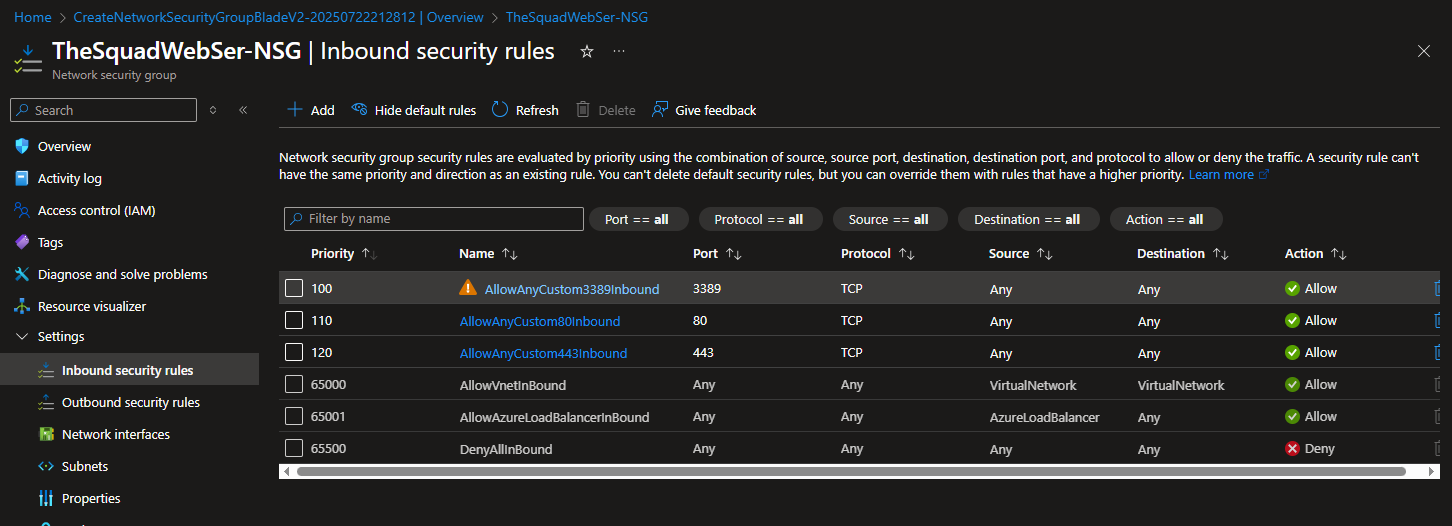
Task: Open the AllowAnyCustom3389Inbound rule link
Action: (572, 289)
